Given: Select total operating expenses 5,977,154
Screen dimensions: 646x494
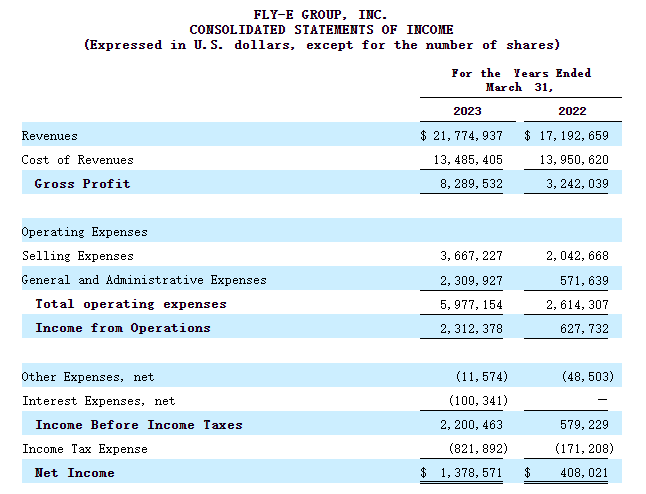Looking at the screenshot, I should coord(471,304).
